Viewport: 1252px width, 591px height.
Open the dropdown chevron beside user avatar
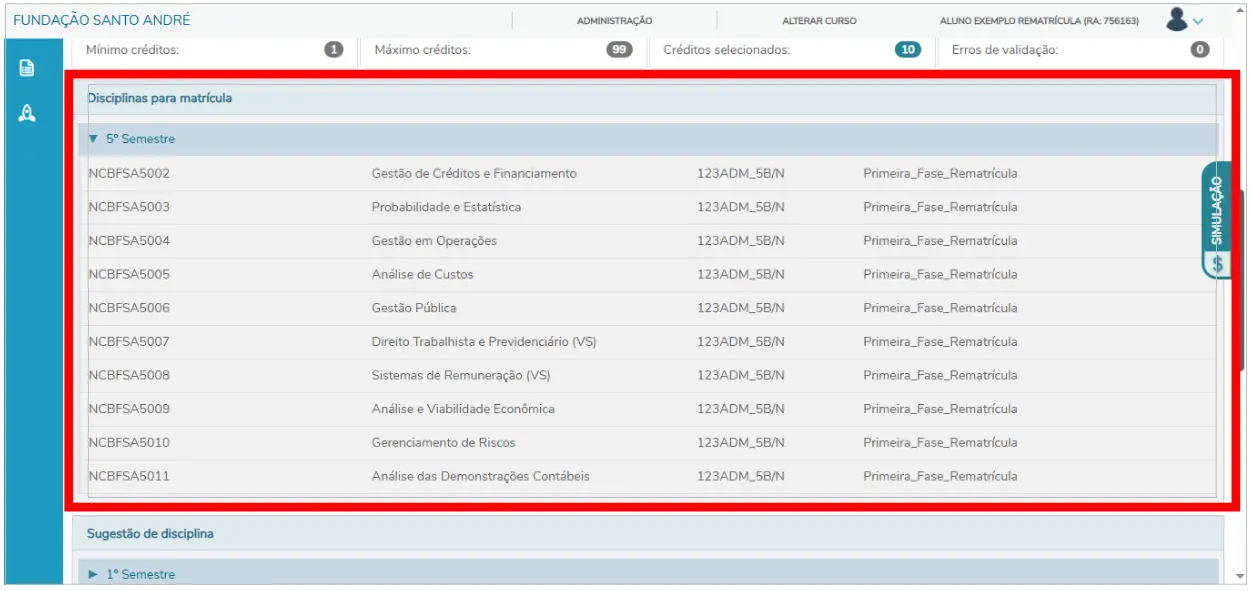point(1198,21)
